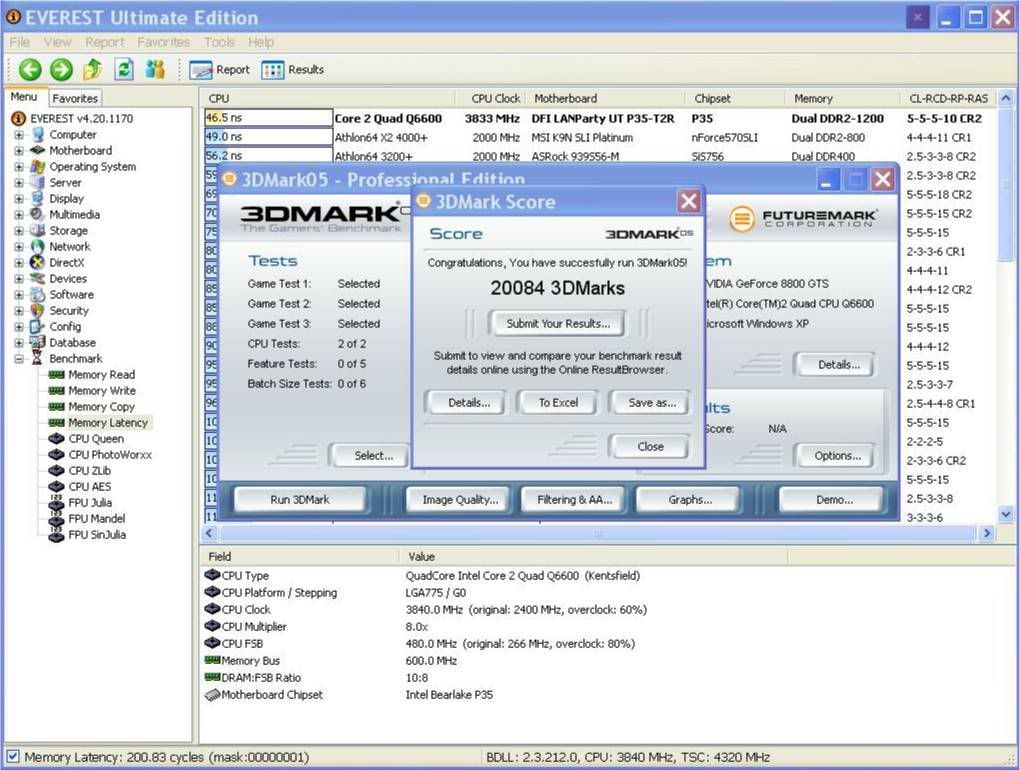Image resolution: width=1019 pixels, height=770 pixels.
Task: Click the EVEREST v4.20.1170 root icon
Action: [19, 118]
